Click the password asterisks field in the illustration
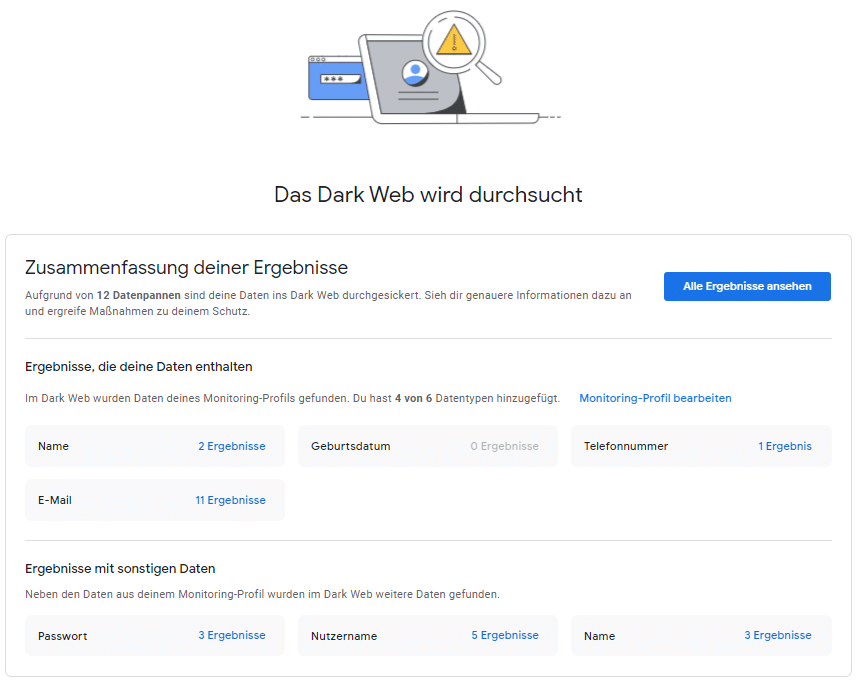The width and height of the screenshot is (857, 687). click(341, 79)
